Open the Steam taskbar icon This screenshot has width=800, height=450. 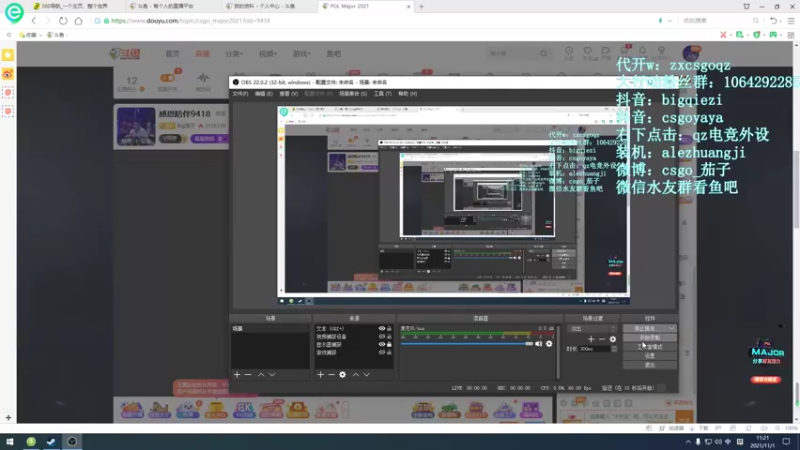click(51, 442)
